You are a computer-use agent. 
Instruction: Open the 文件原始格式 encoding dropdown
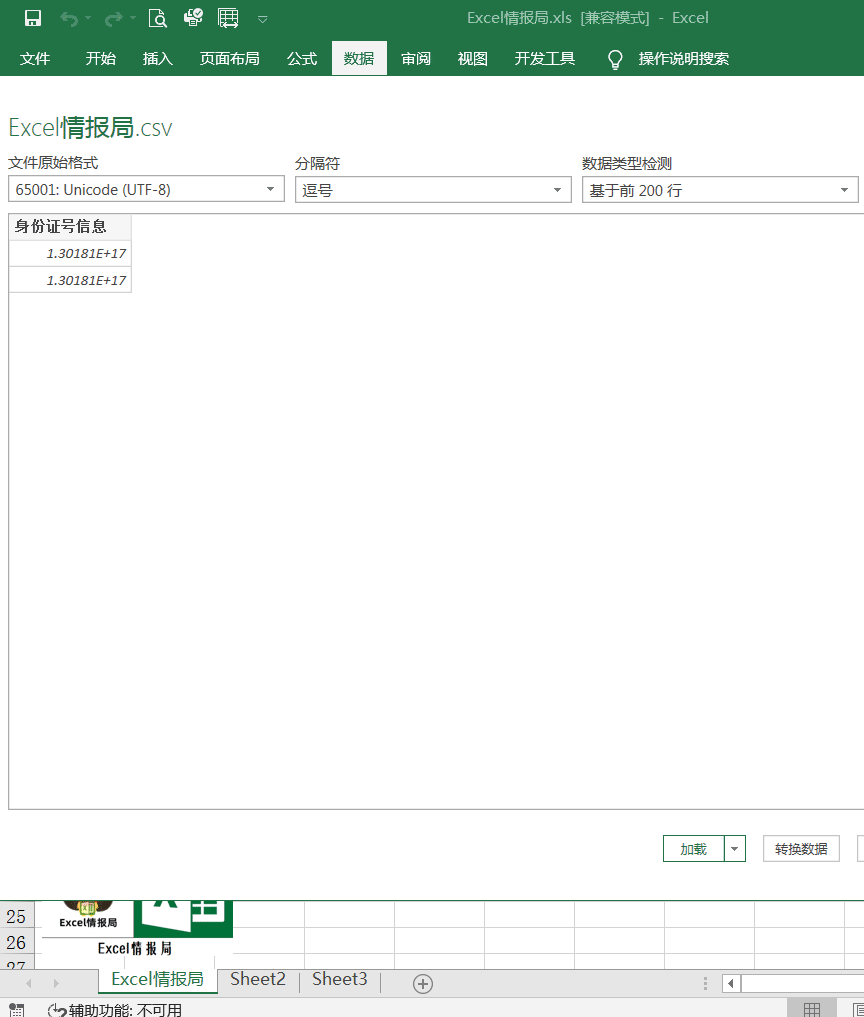147,189
